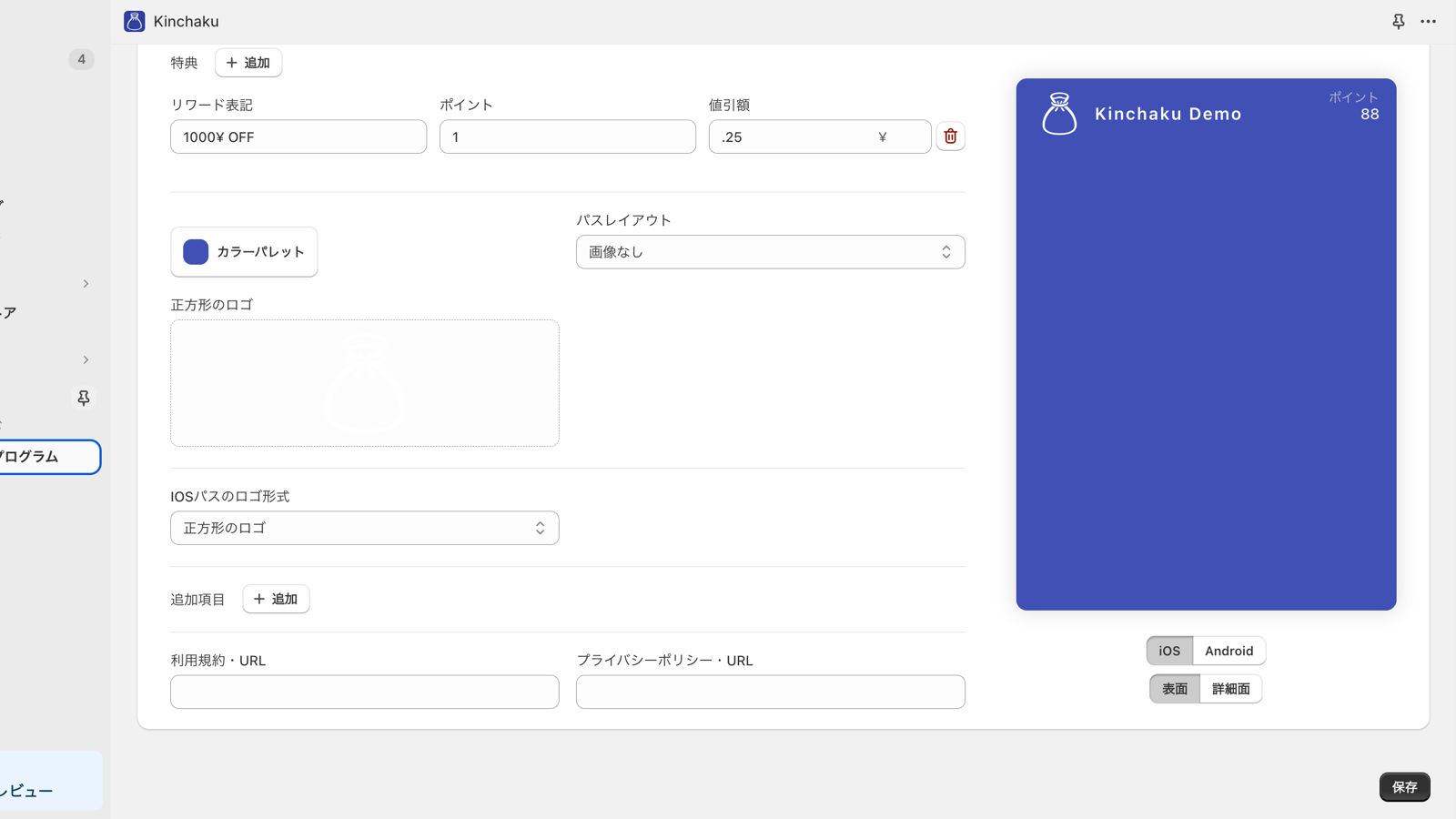The image size is (1456, 819).
Task: Select the プログラム sidebar item
Action: click(x=49, y=457)
